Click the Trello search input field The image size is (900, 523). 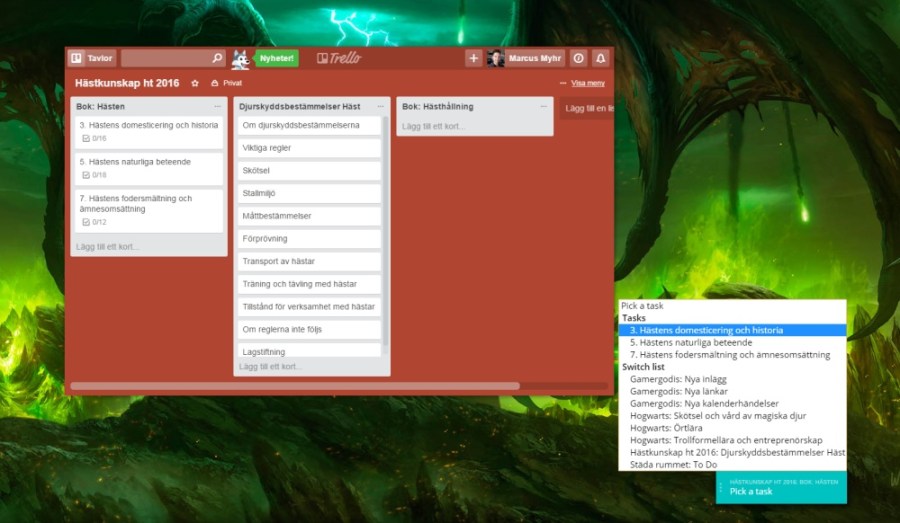pos(165,58)
